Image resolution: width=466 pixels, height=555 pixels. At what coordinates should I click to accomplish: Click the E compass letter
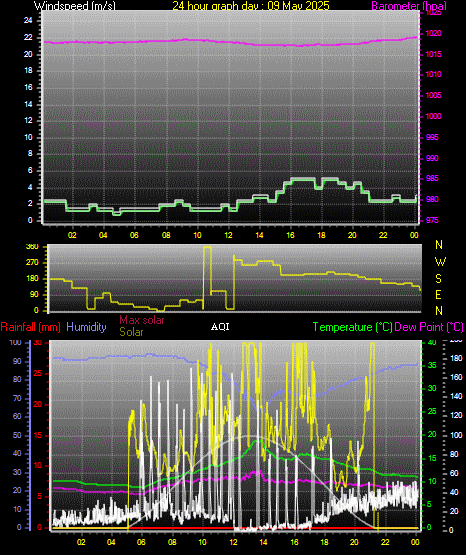click(x=438, y=294)
